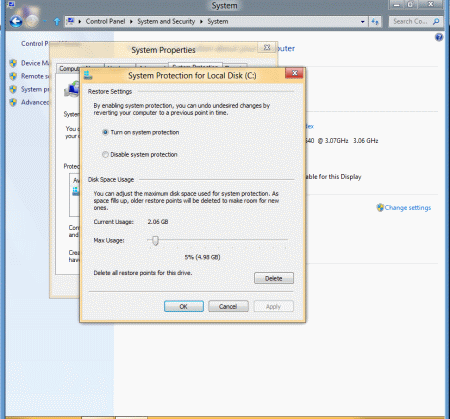Click the Change settings shield icon

(380, 208)
